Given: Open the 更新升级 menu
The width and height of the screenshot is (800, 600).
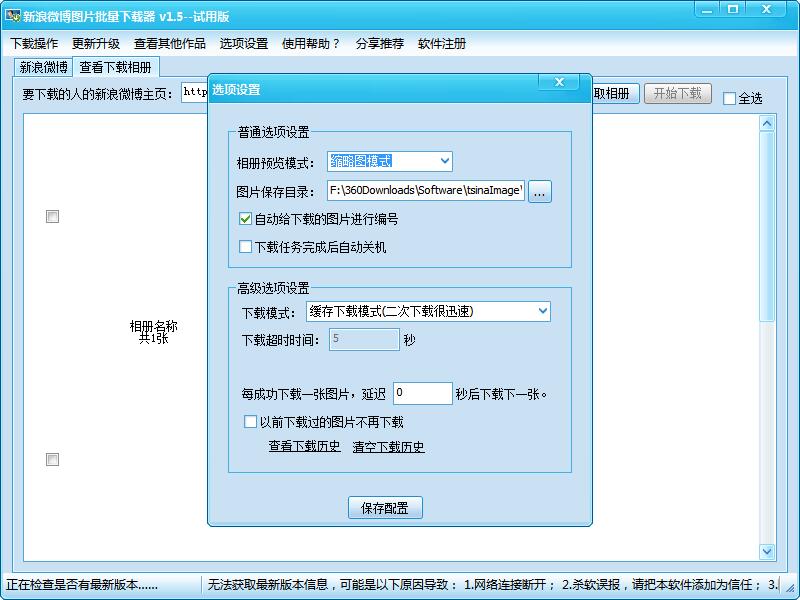Looking at the screenshot, I should click(94, 43).
